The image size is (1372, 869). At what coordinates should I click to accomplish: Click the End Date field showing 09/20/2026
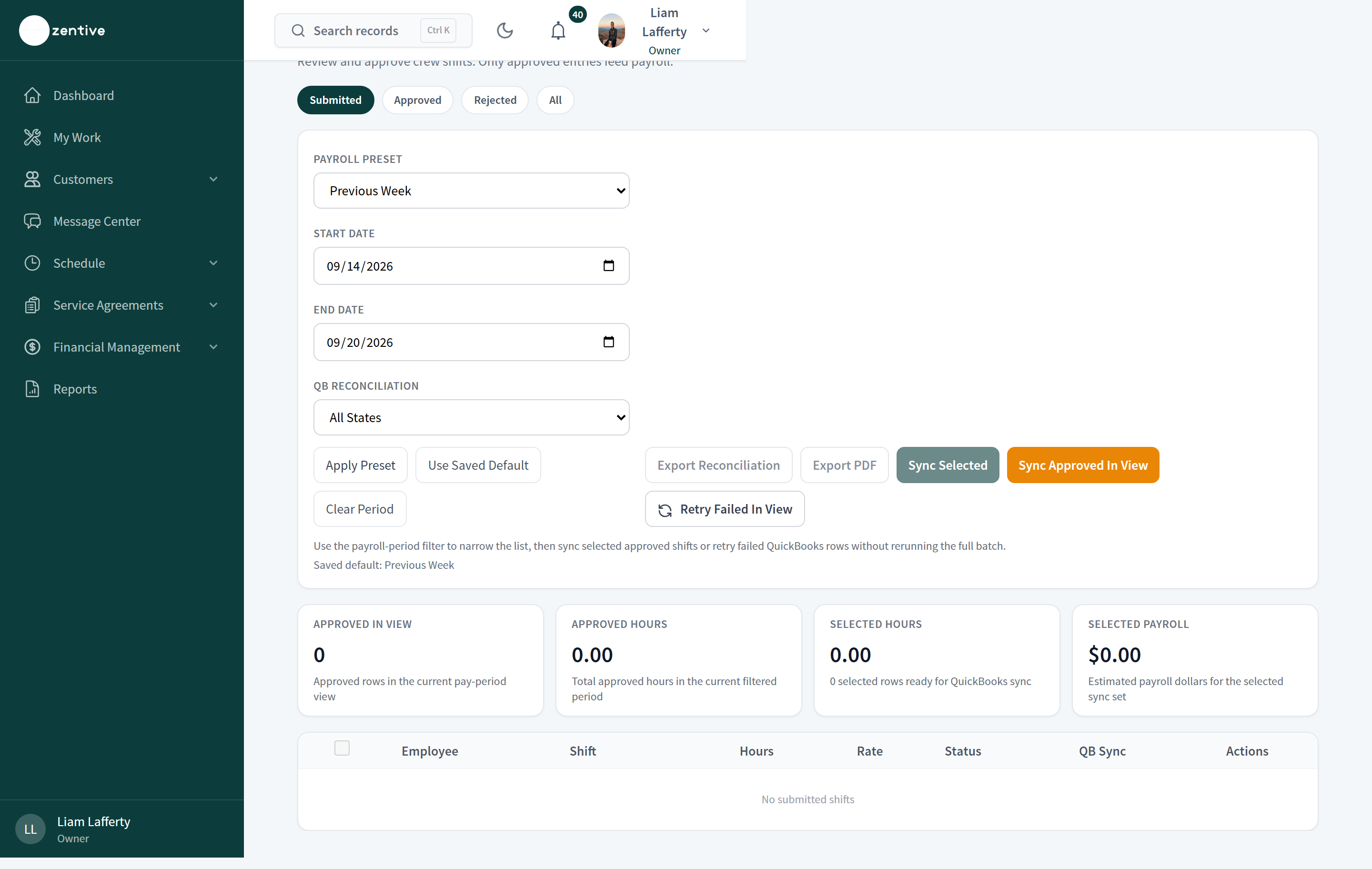[471, 342]
